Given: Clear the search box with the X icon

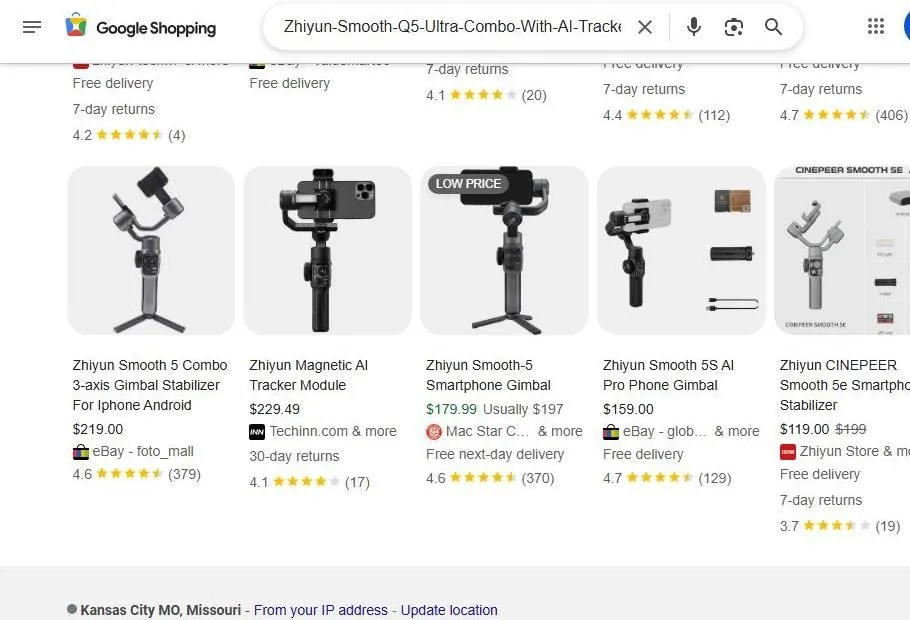Looking at the screenshot, I should coord(645,27).
